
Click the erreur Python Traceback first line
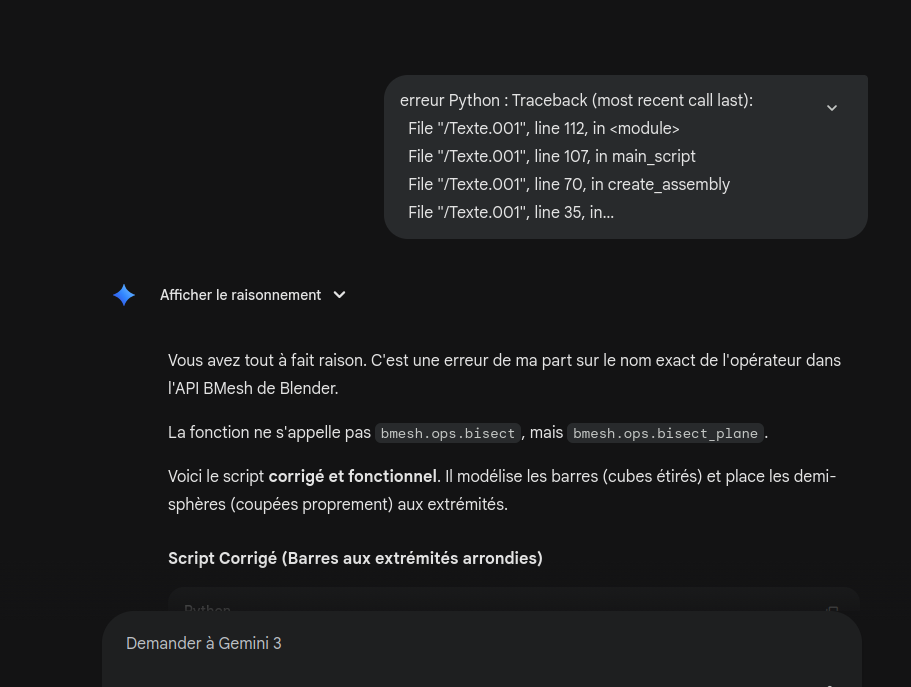click(576, 100)
